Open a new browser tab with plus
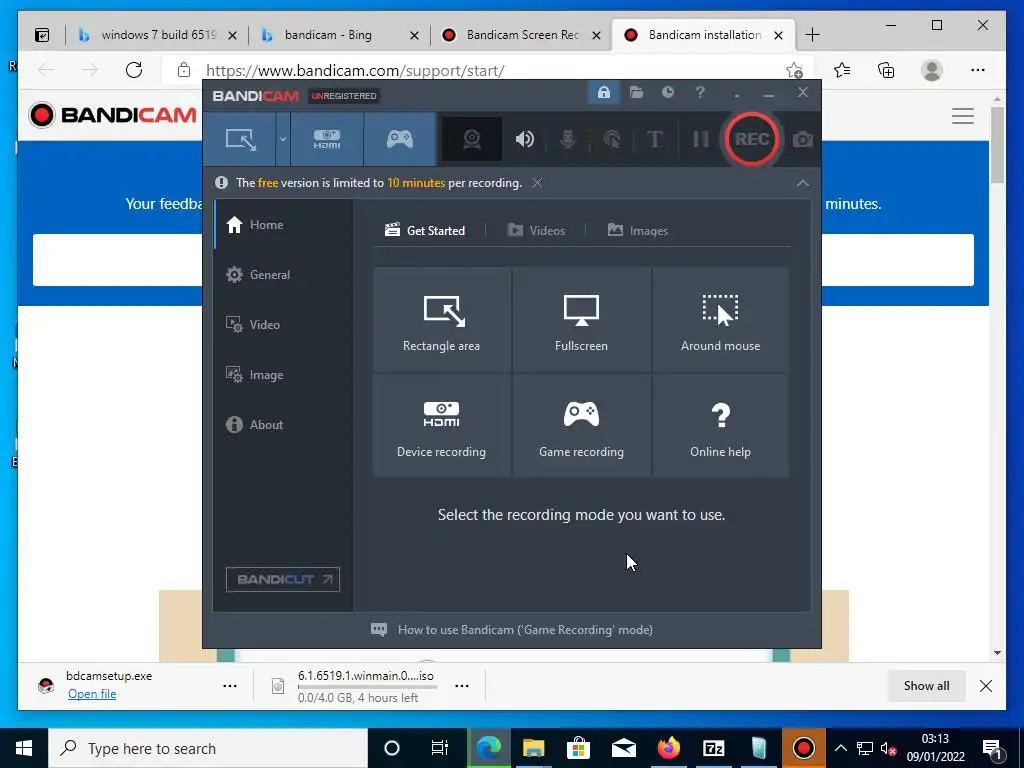The height and width of the screenshot is (768, 1024). coord(812,35)
